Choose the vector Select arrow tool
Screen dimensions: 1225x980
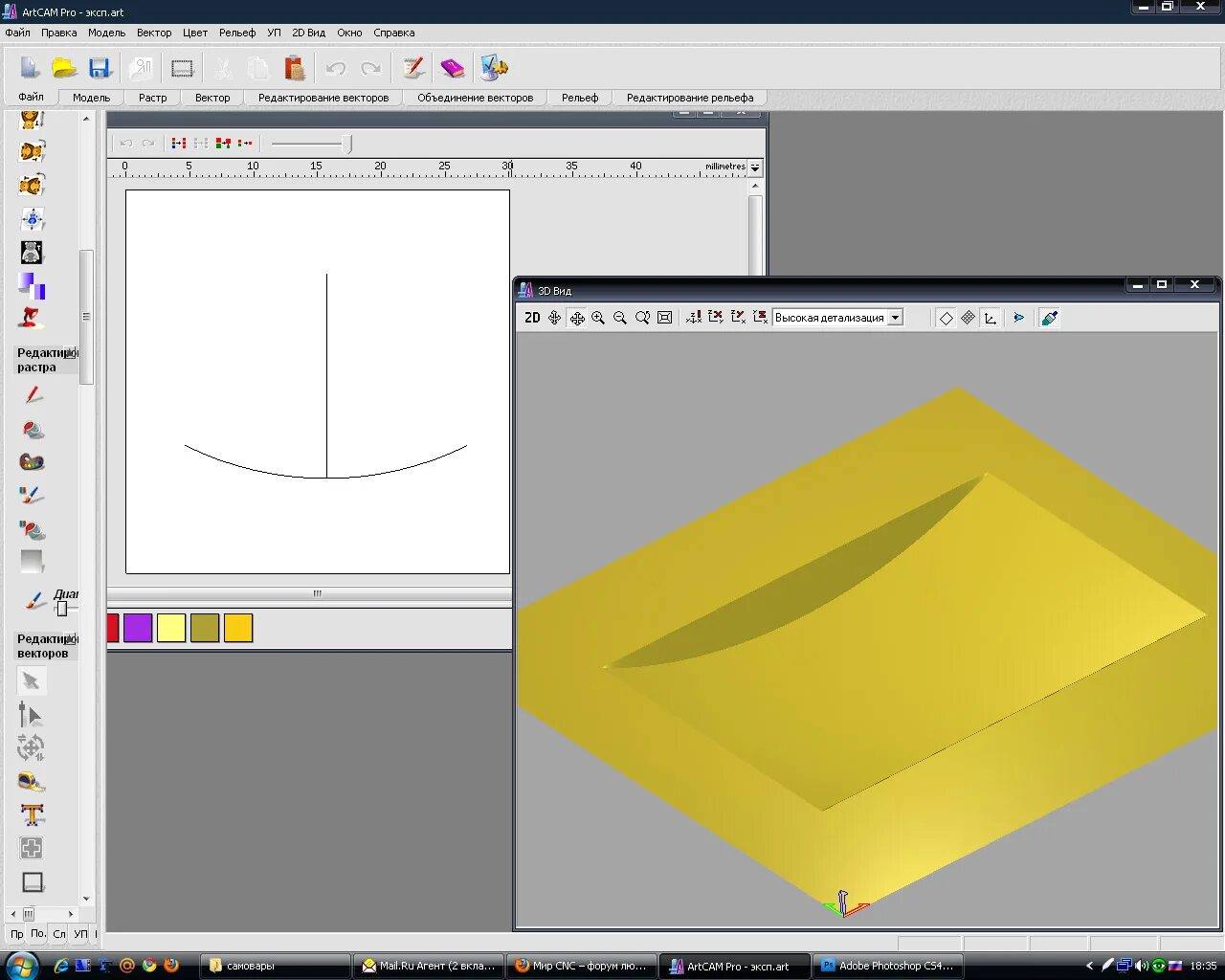[31, 681]
